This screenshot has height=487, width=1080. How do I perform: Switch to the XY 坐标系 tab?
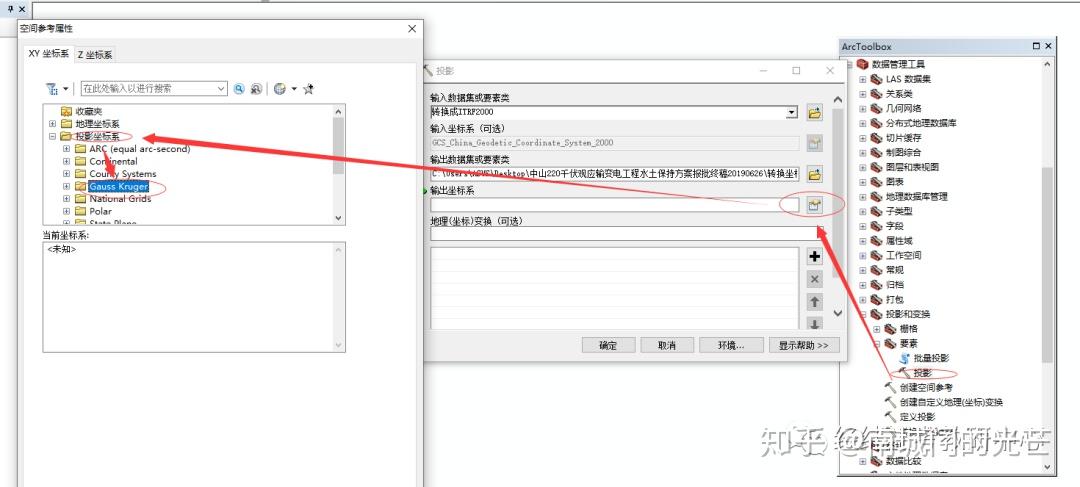[48, 53]
